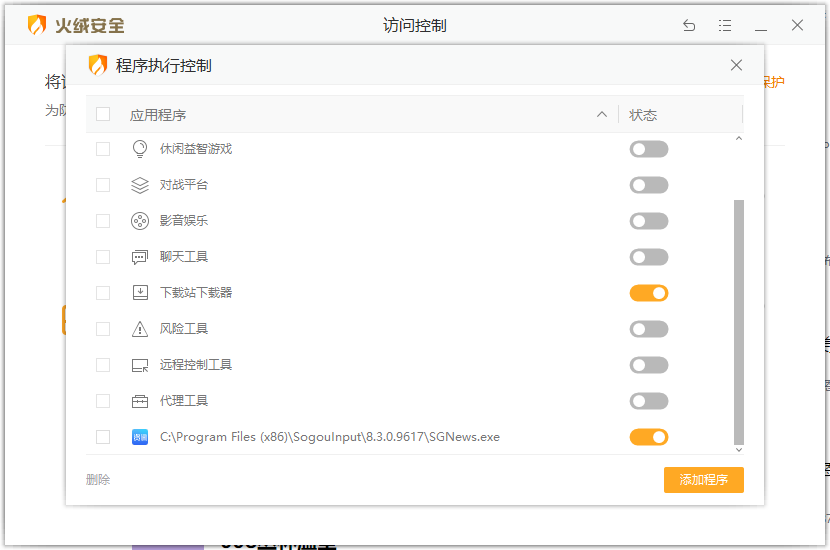Click the 添加程序 button
The height and width of the screenshot is (550, 830).
703,480
